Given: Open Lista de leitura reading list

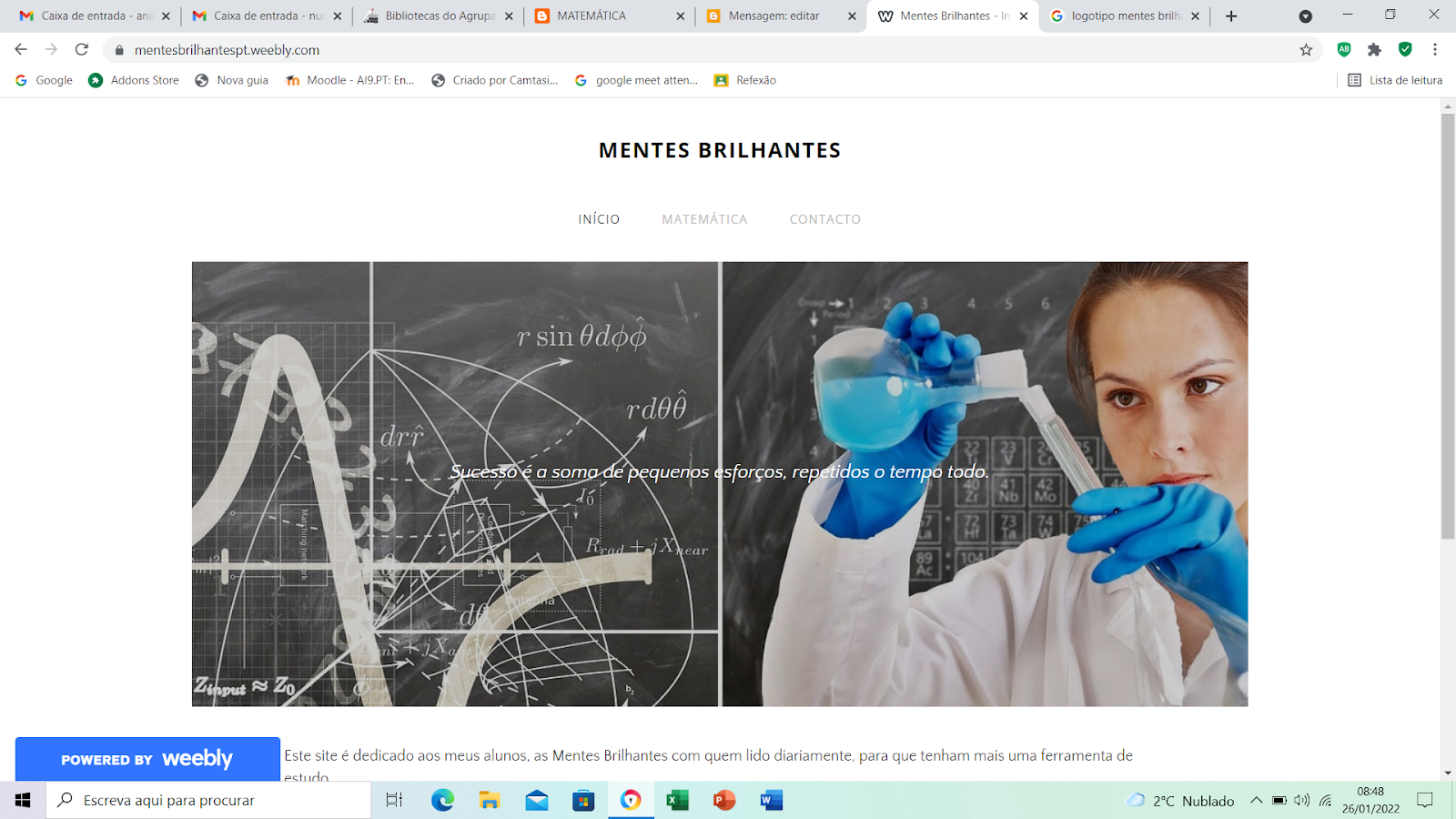Looking at the screenshot, I should 1395,80.
